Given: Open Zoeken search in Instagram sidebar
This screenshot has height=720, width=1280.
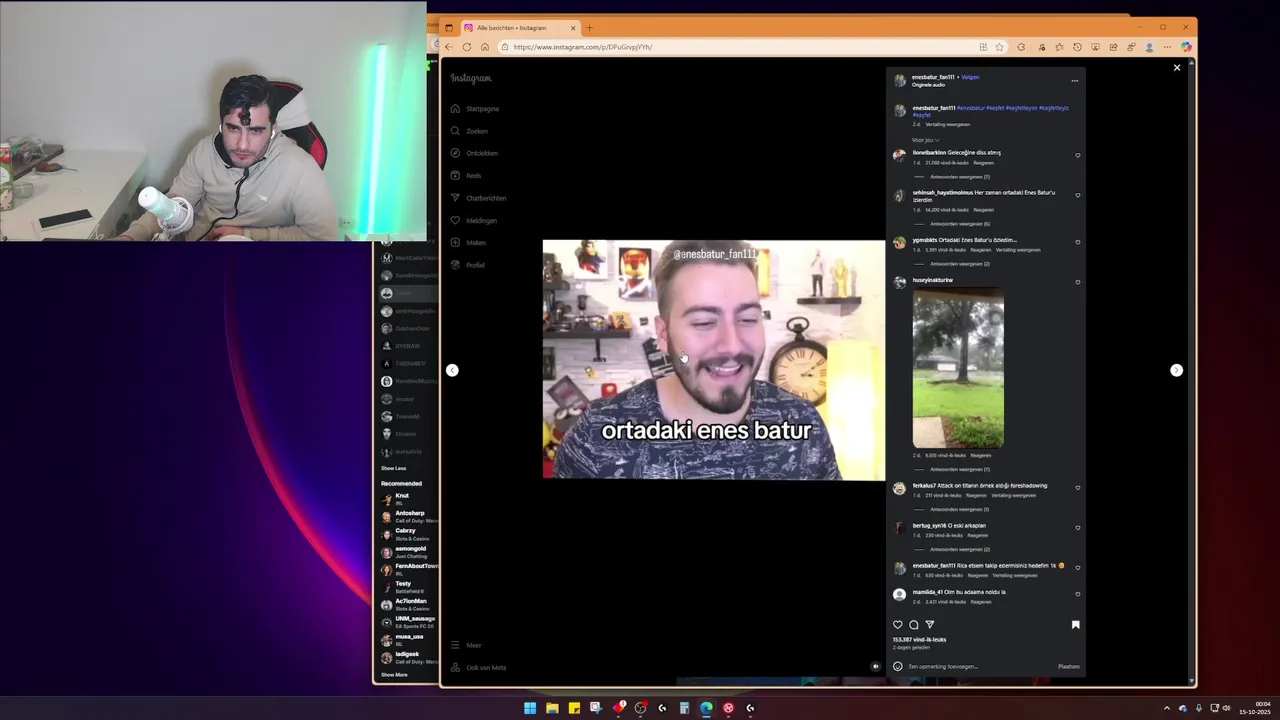Looking at the screenshot, I should point(469,131).
